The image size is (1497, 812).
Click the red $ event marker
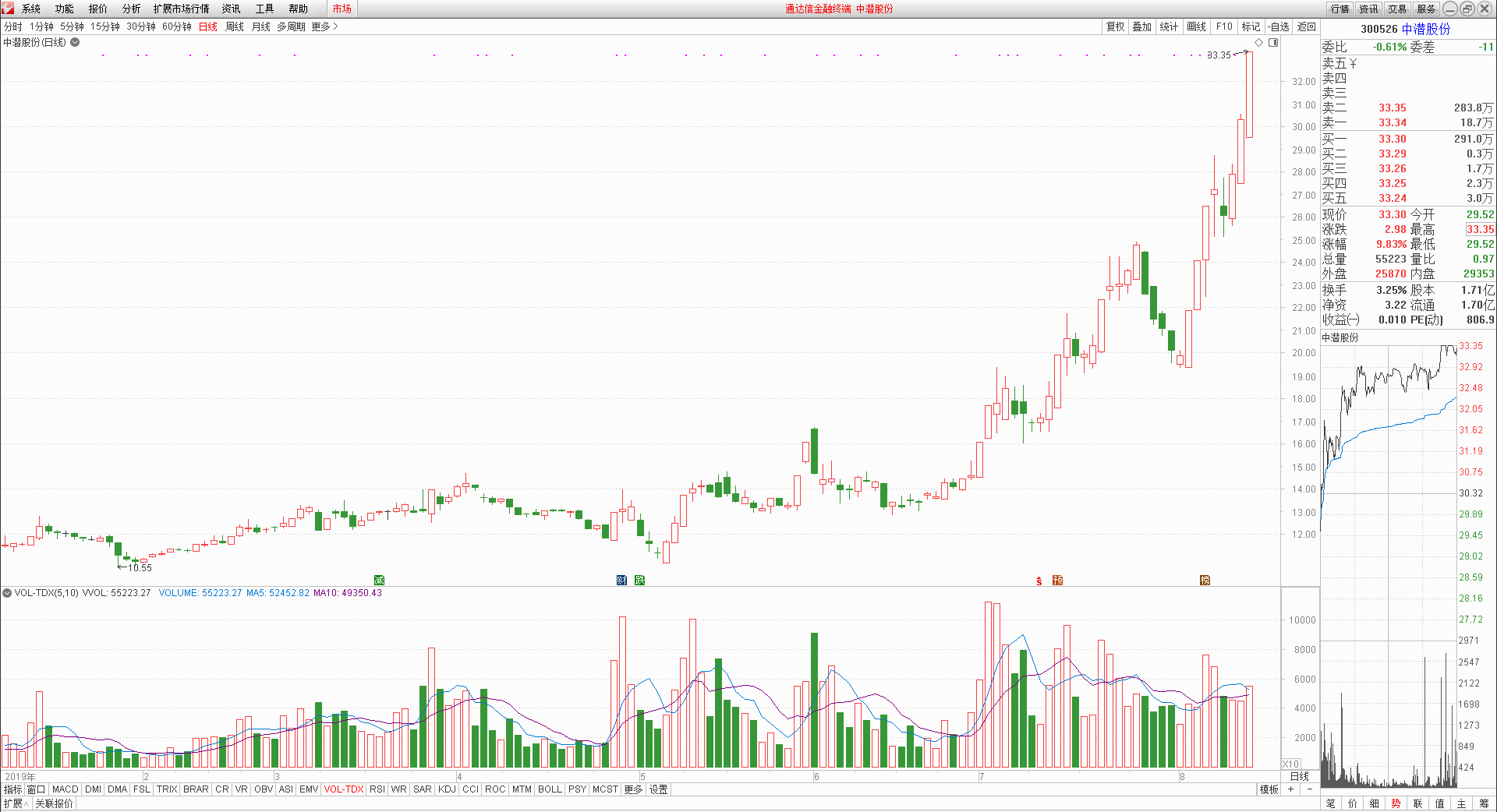(1039, 581)
